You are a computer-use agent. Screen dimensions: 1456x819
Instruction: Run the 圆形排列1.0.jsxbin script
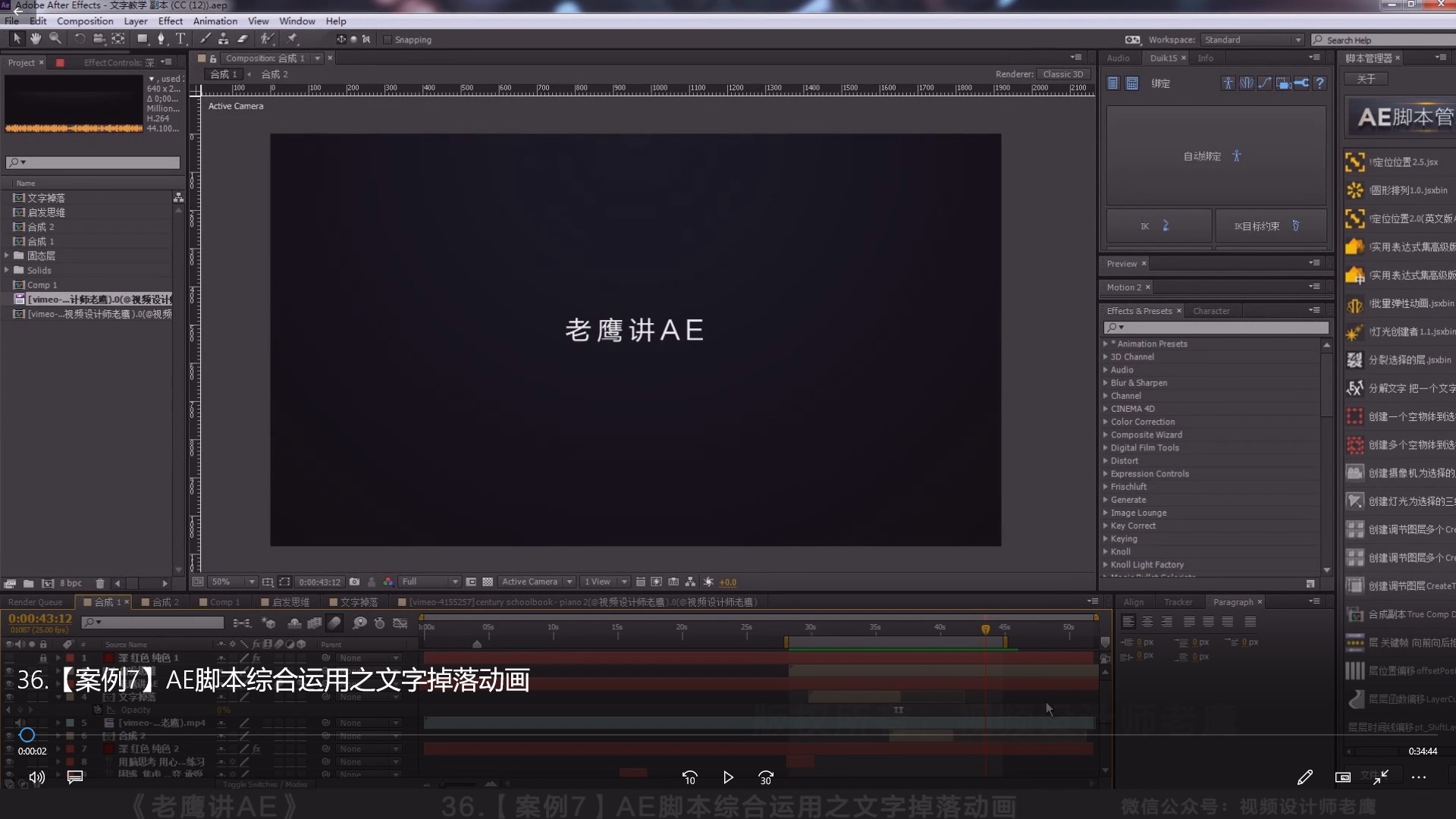click(1400, 190)
